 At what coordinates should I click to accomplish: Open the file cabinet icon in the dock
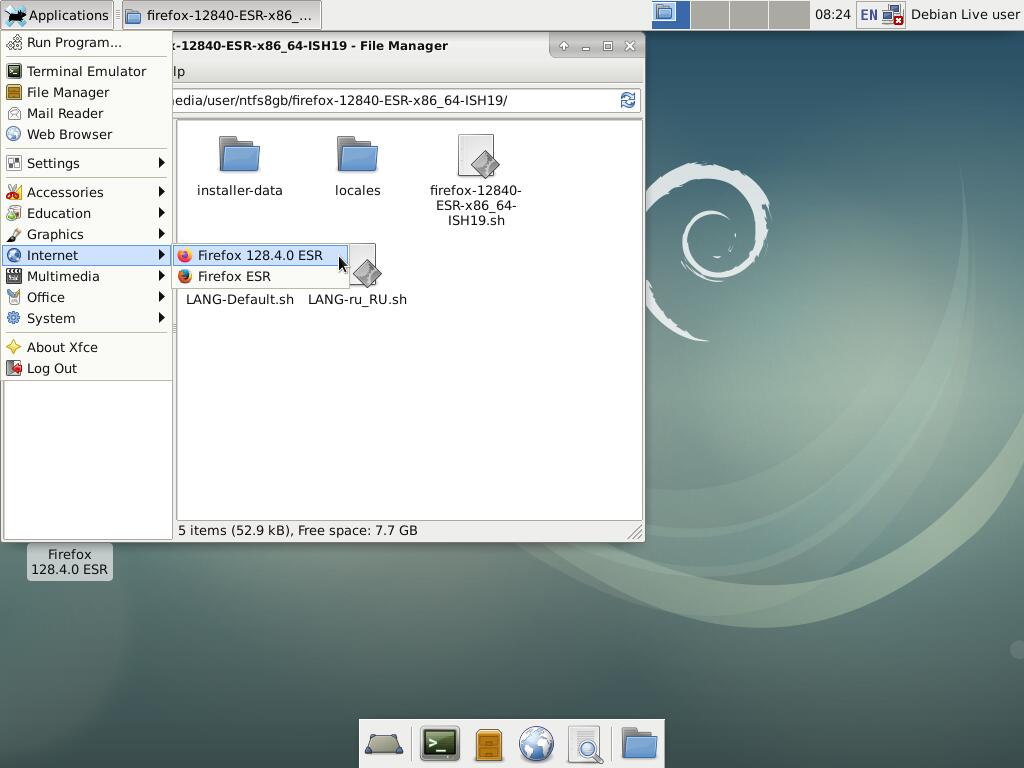tap(488, 744)
